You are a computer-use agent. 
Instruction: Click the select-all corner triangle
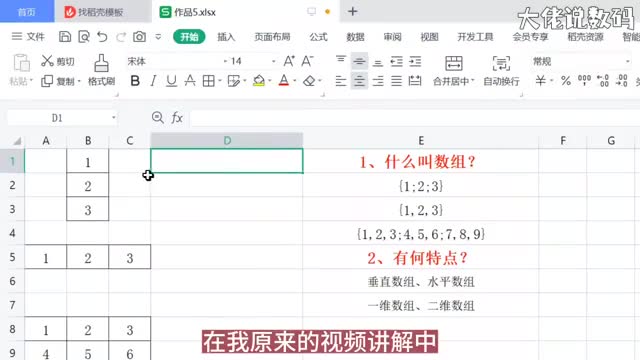coord(16,141)
